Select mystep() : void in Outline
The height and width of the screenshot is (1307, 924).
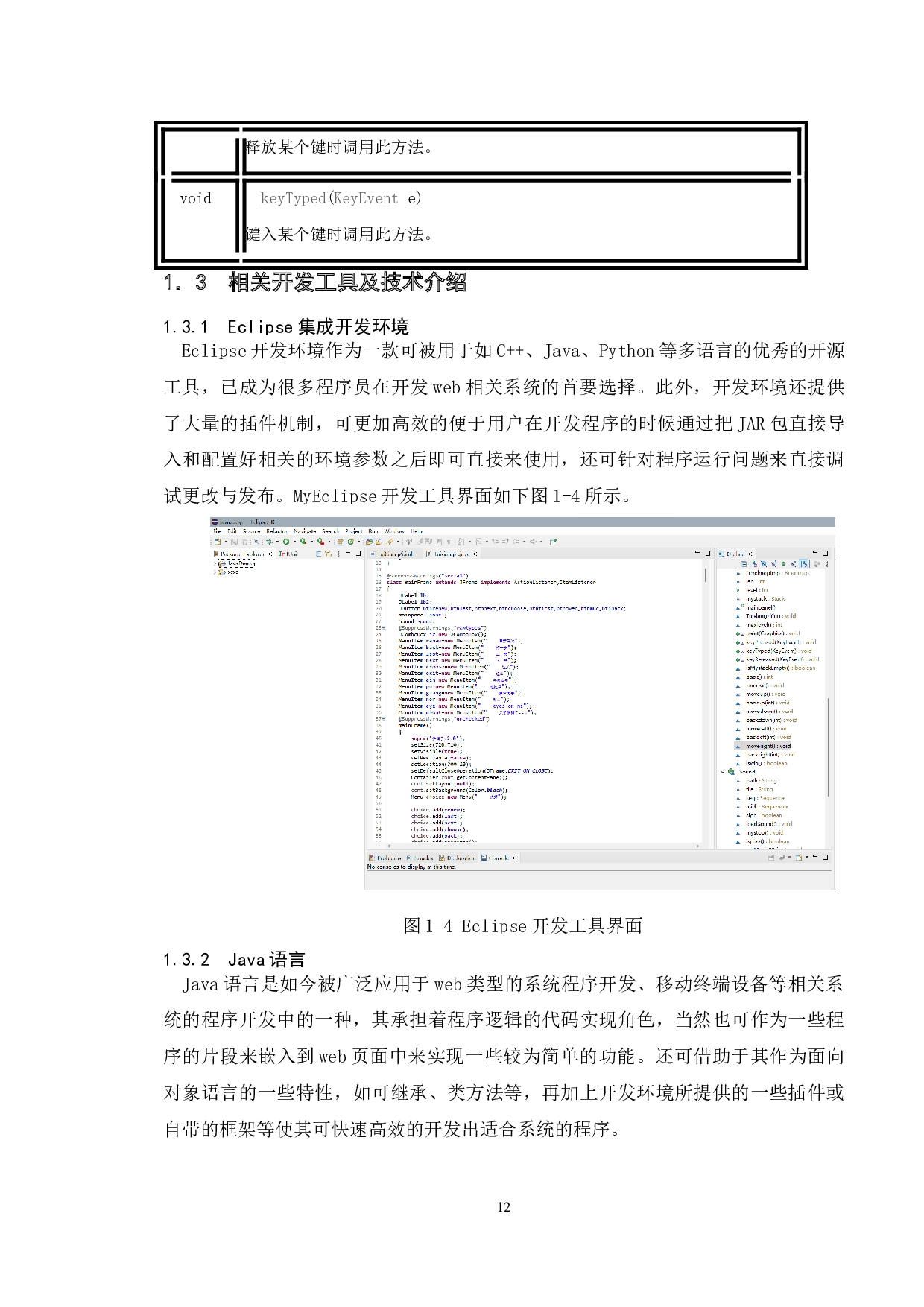coord(765,832)
